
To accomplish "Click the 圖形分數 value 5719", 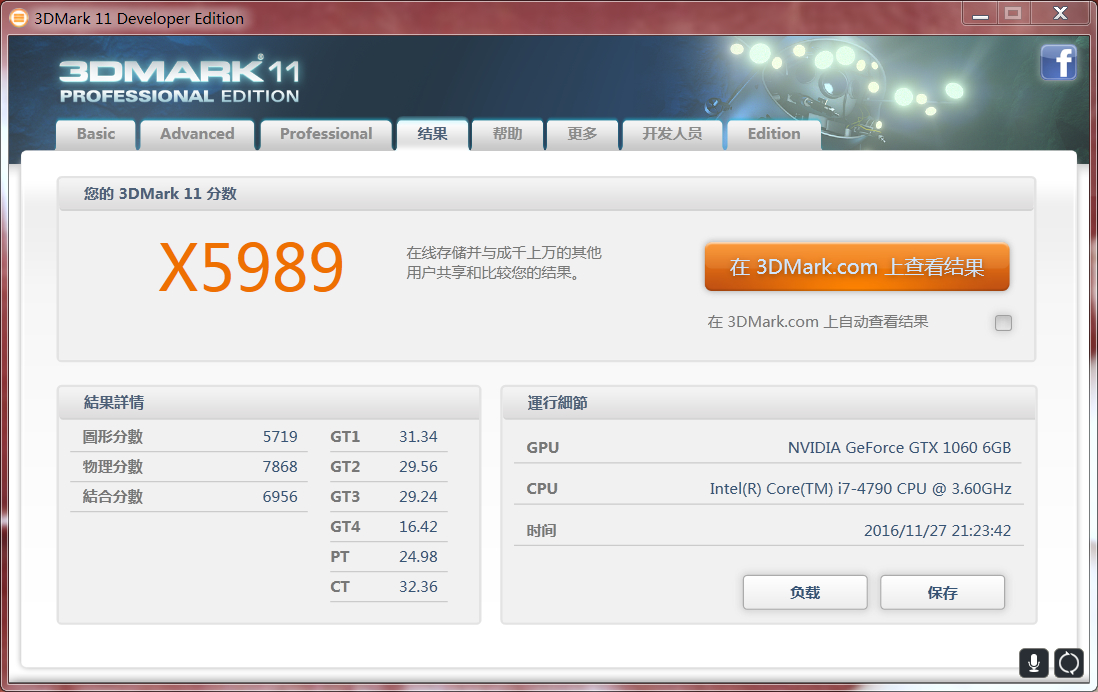I will pos(280,436).
